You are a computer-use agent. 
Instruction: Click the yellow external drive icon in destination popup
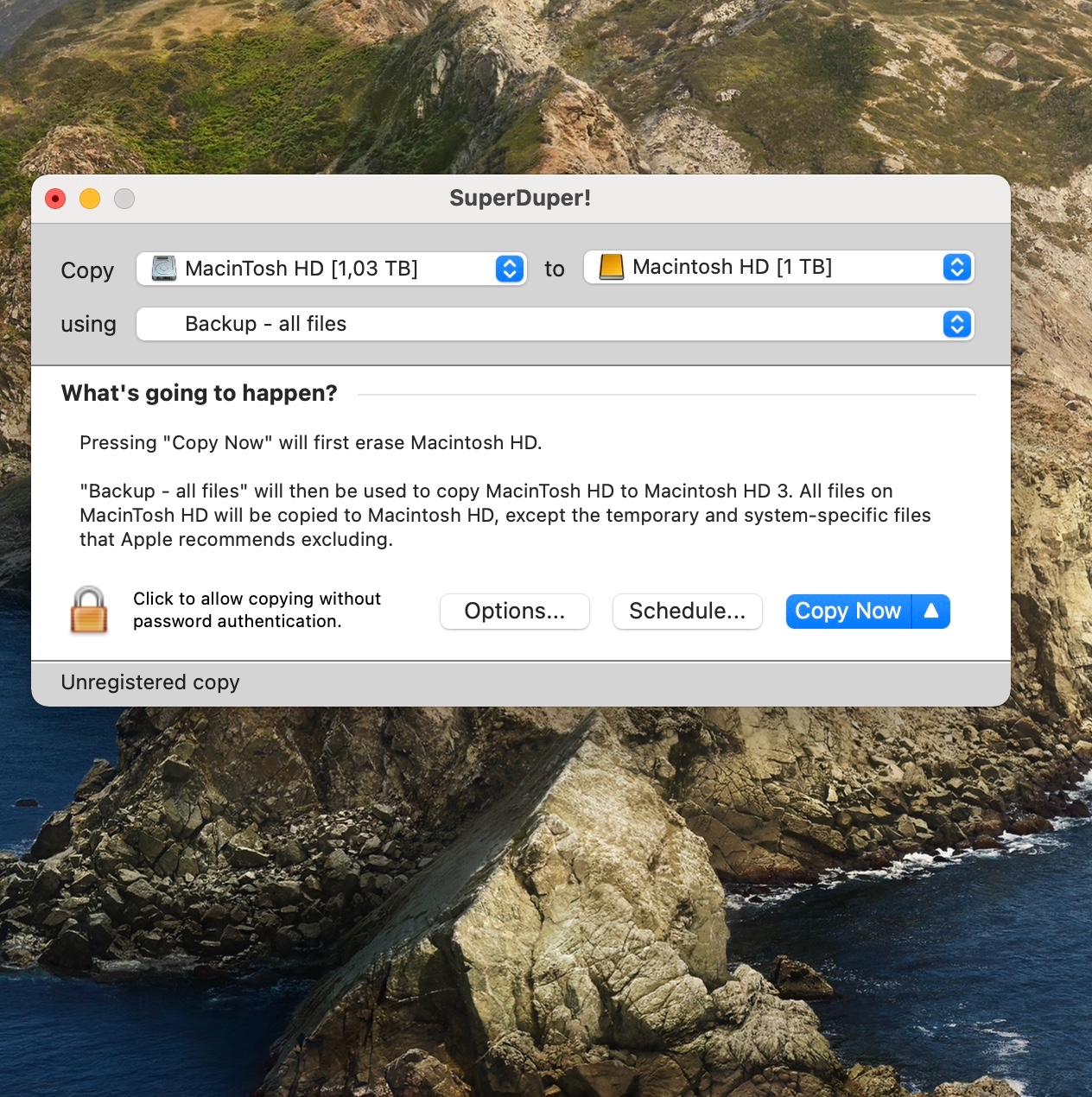tap(612, 267)
